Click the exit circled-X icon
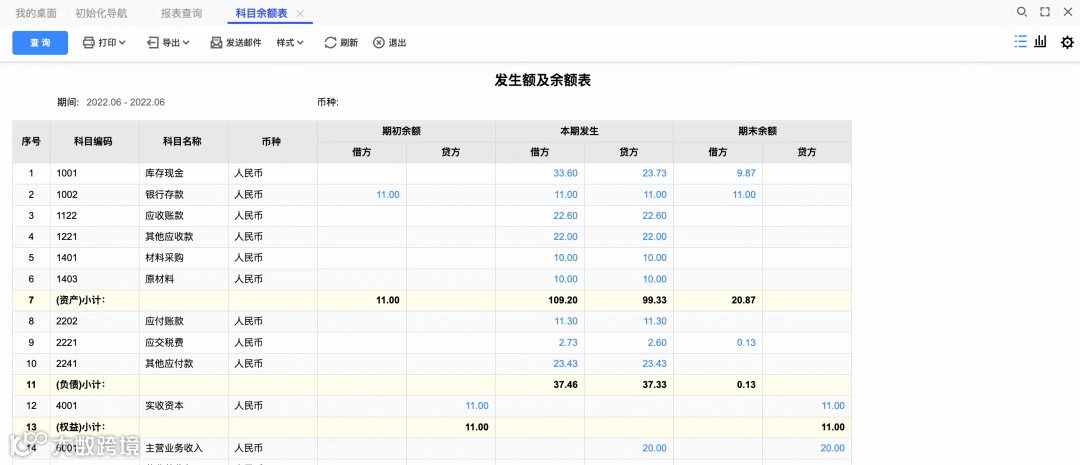The image size is (1080, 465). coord(378,43)
